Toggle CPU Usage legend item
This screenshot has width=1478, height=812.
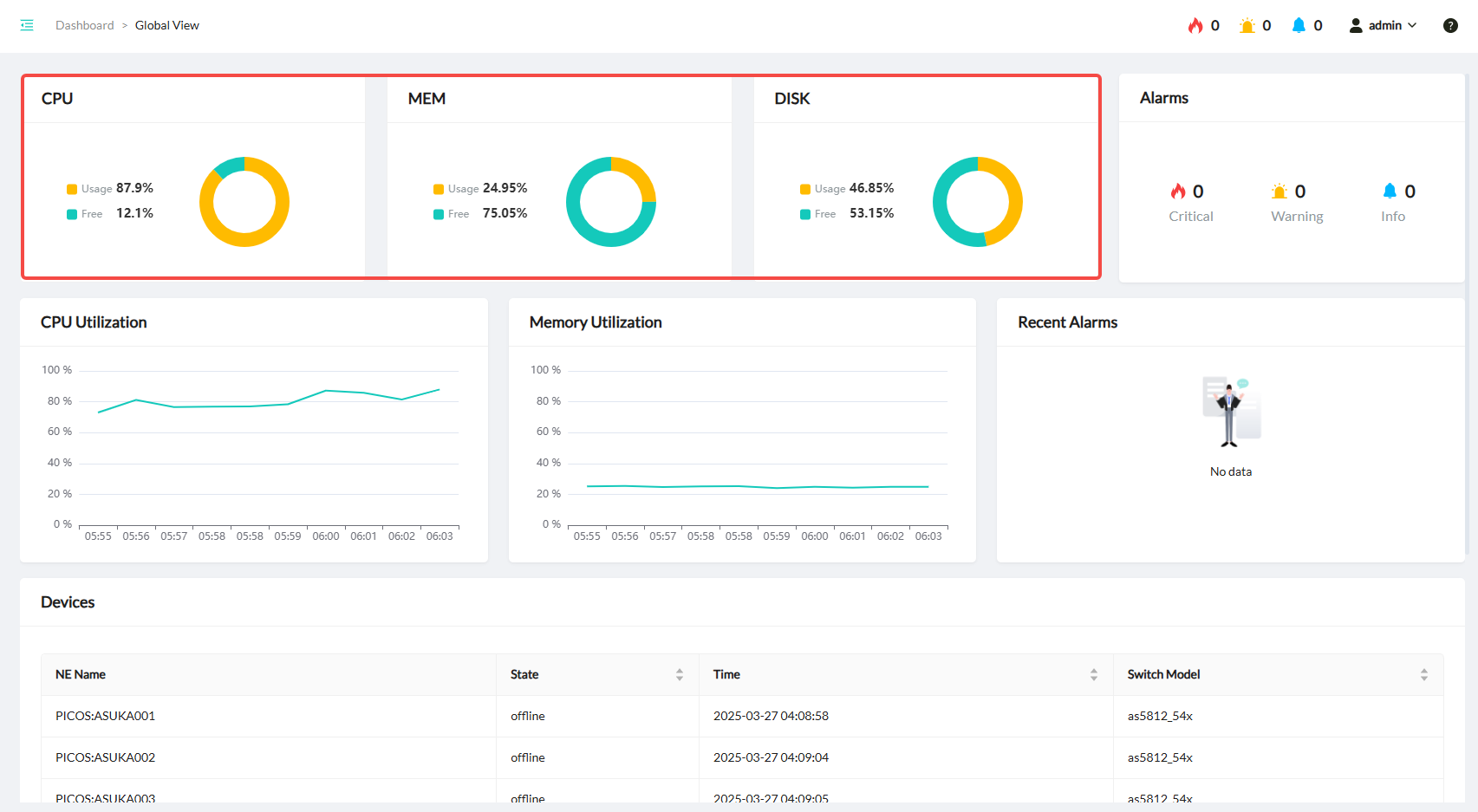73,189
